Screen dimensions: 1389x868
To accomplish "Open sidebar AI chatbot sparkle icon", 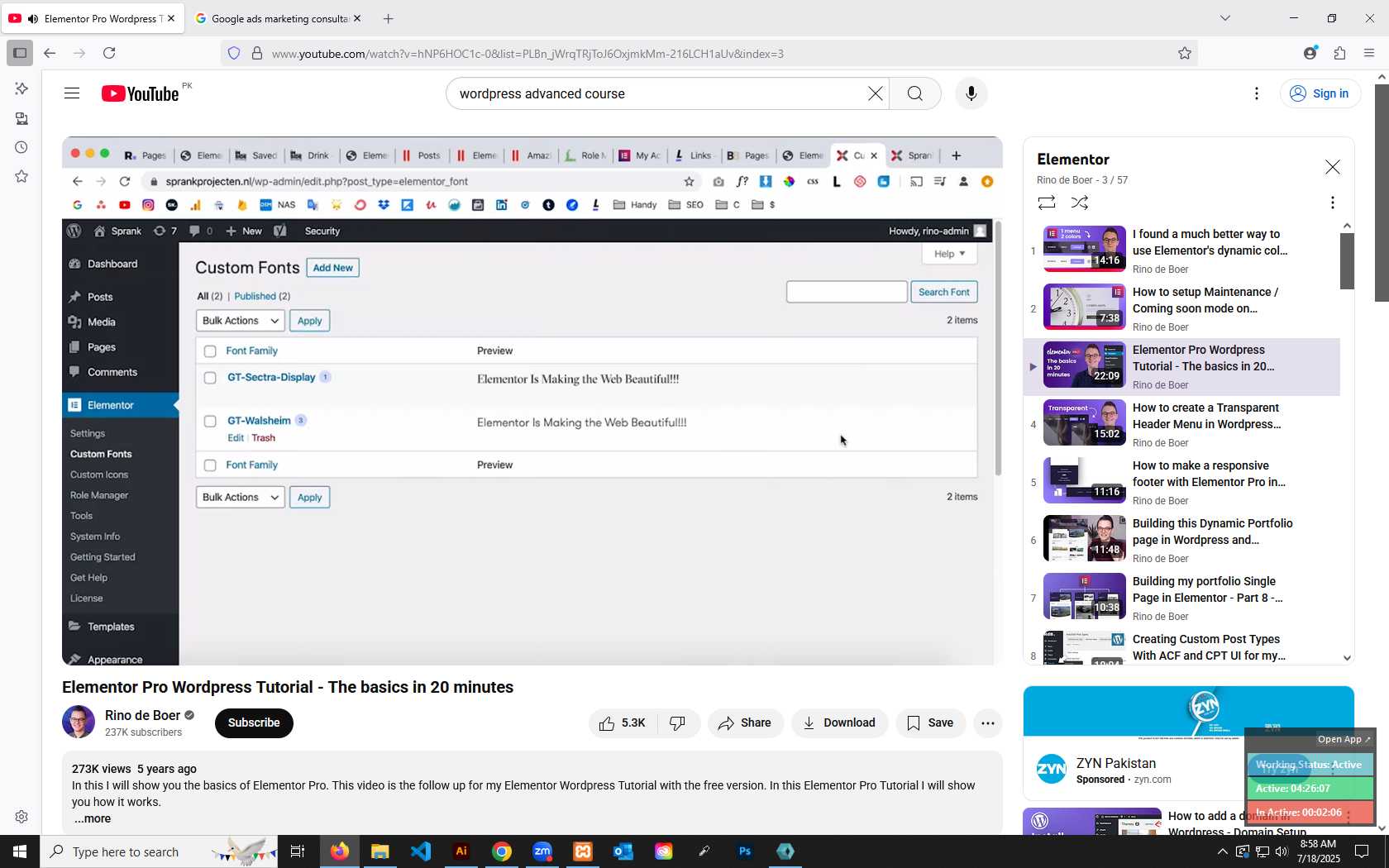I will (x=21, y=88).
